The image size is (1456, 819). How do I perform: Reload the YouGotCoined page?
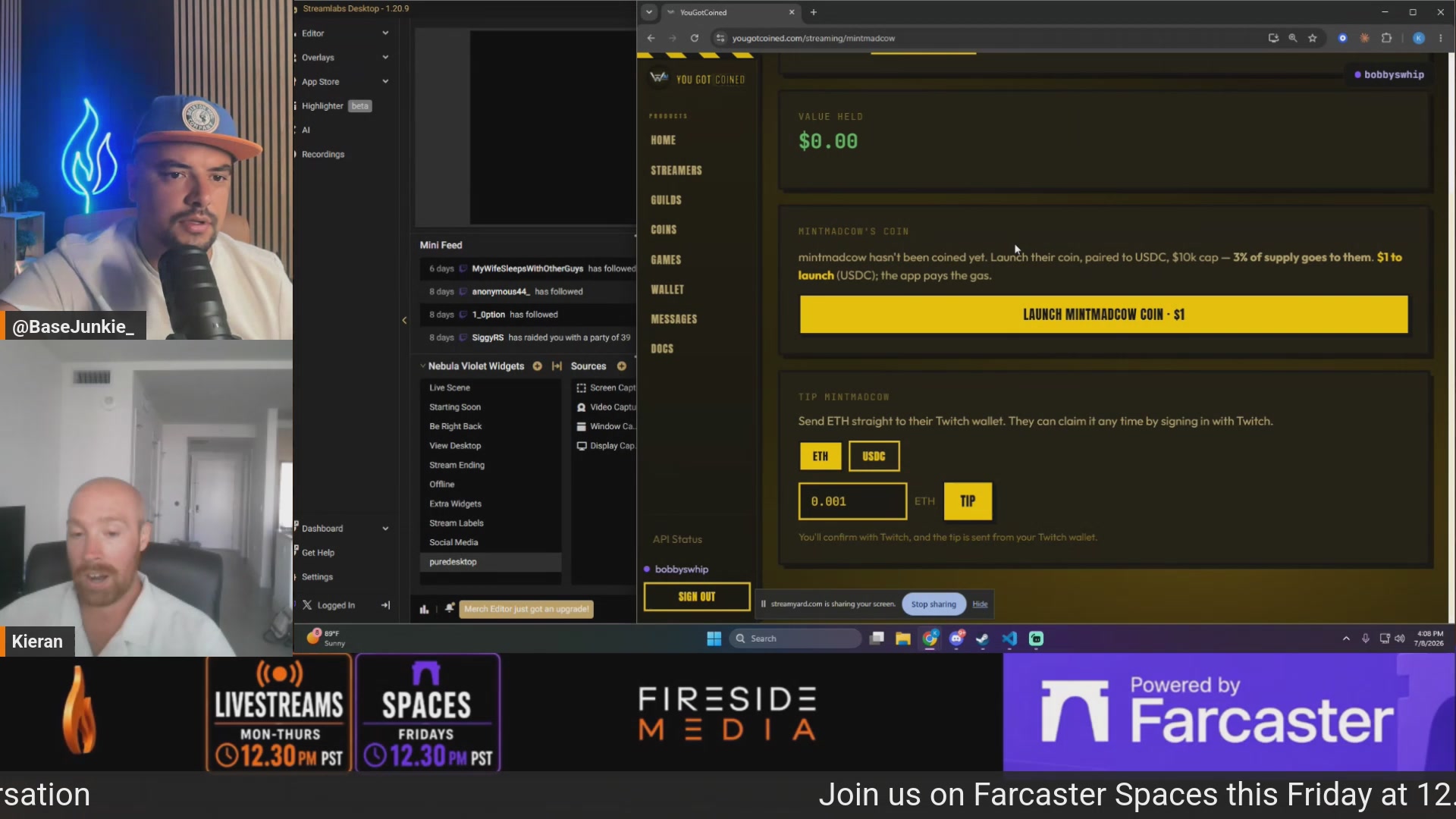point(694,38)
